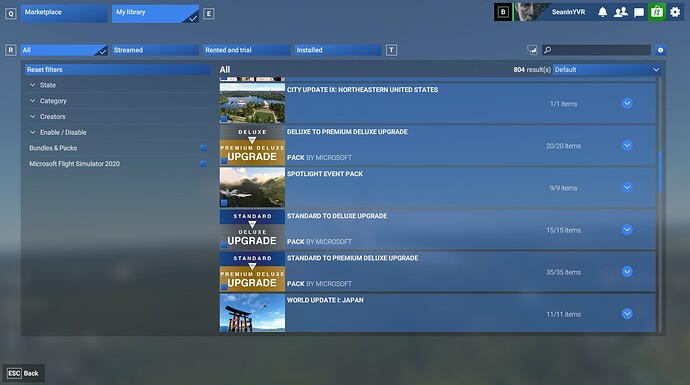690x385 pixels.
Task: Open Deluxe to Premium Deluxe Upgrade thumbnail
Action: pyautogui.click(x=252, y=146)
